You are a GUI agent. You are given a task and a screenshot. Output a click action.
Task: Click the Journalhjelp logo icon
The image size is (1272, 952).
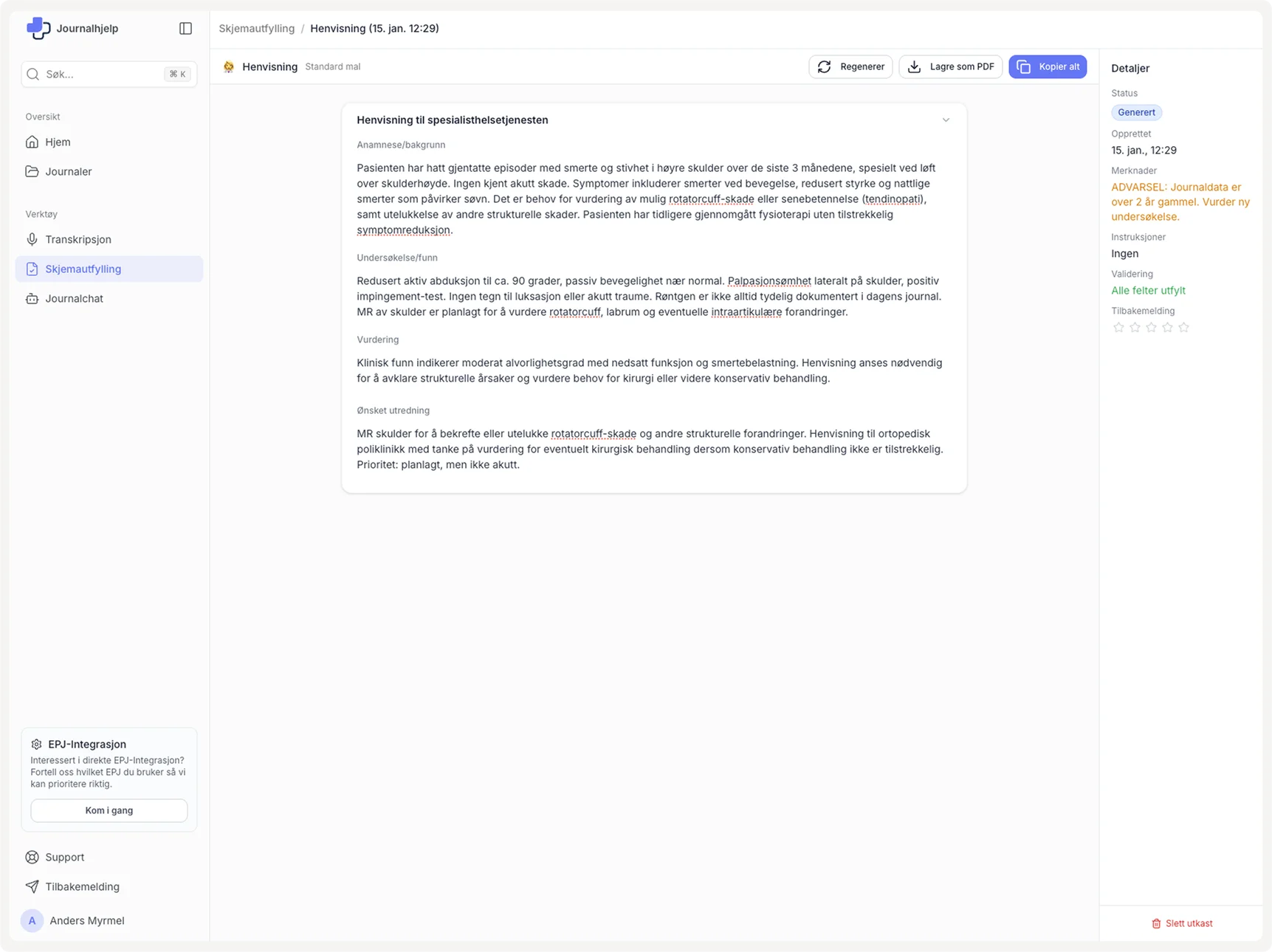click(38, 28)
